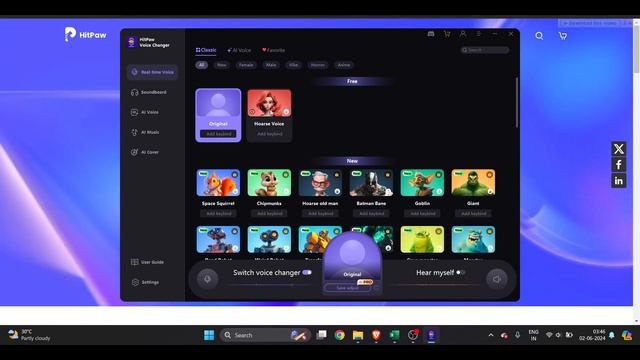Screen dimensions: 640x360
Task: Click the website search magnifier icon
Action: pos(539,36)
